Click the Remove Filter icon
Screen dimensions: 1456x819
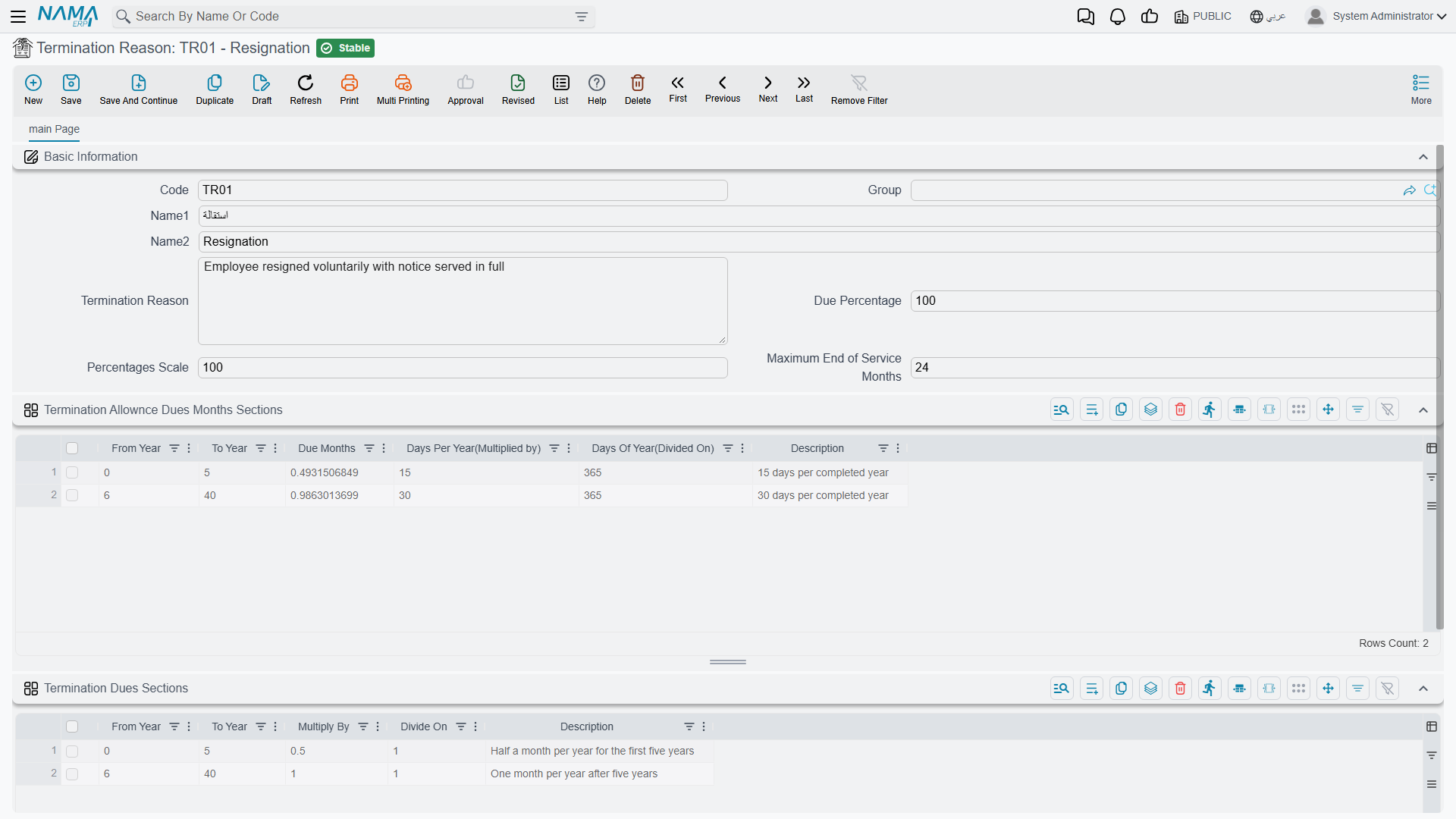(x=859, y=89)
